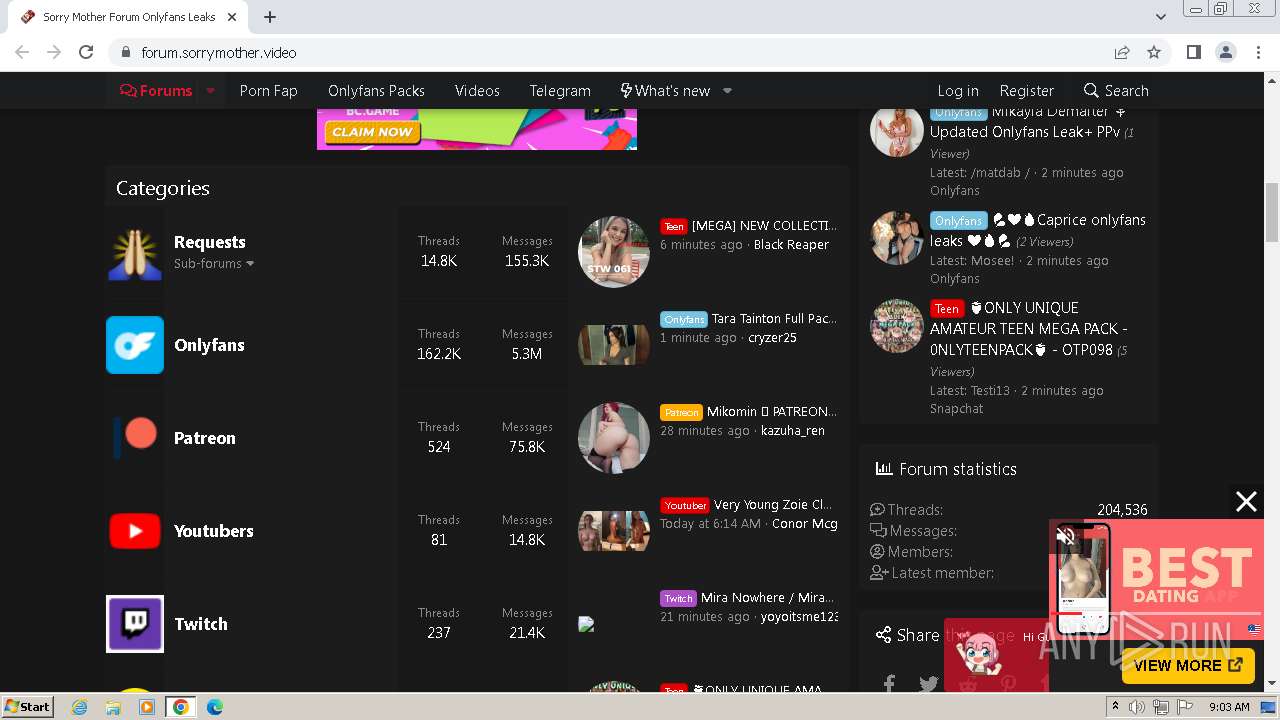Unmute the ad video sound icon
This screenshot has height=720, width=1280.
click(1066, 537)
